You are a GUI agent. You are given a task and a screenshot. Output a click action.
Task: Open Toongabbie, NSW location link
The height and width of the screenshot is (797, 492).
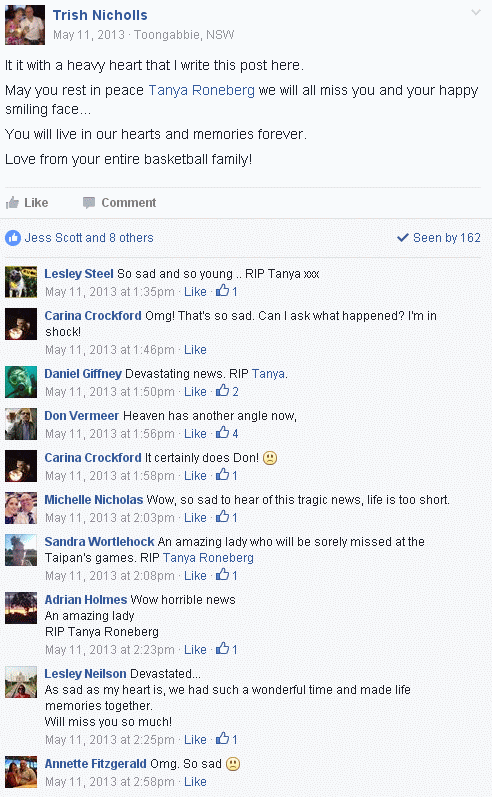click(x=184, y=35)
